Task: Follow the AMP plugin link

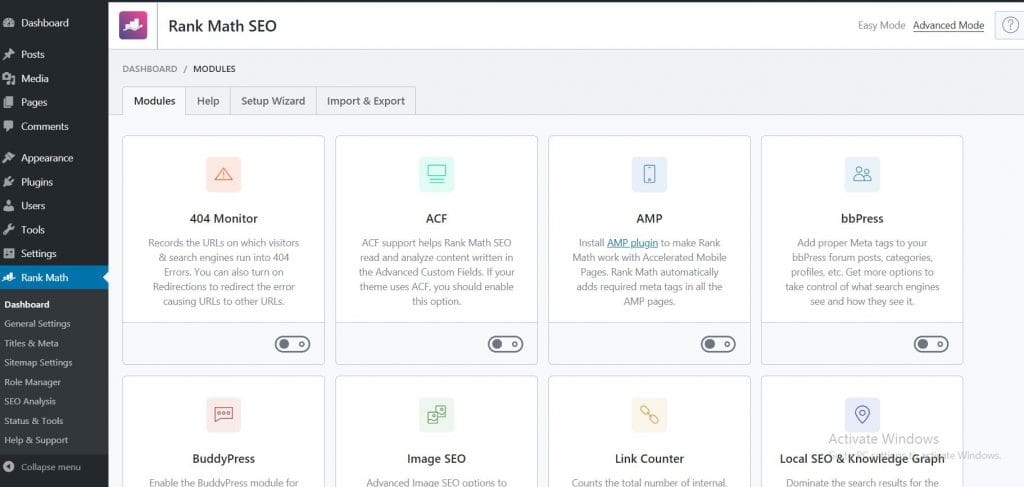Action: [x=634, y=243]
